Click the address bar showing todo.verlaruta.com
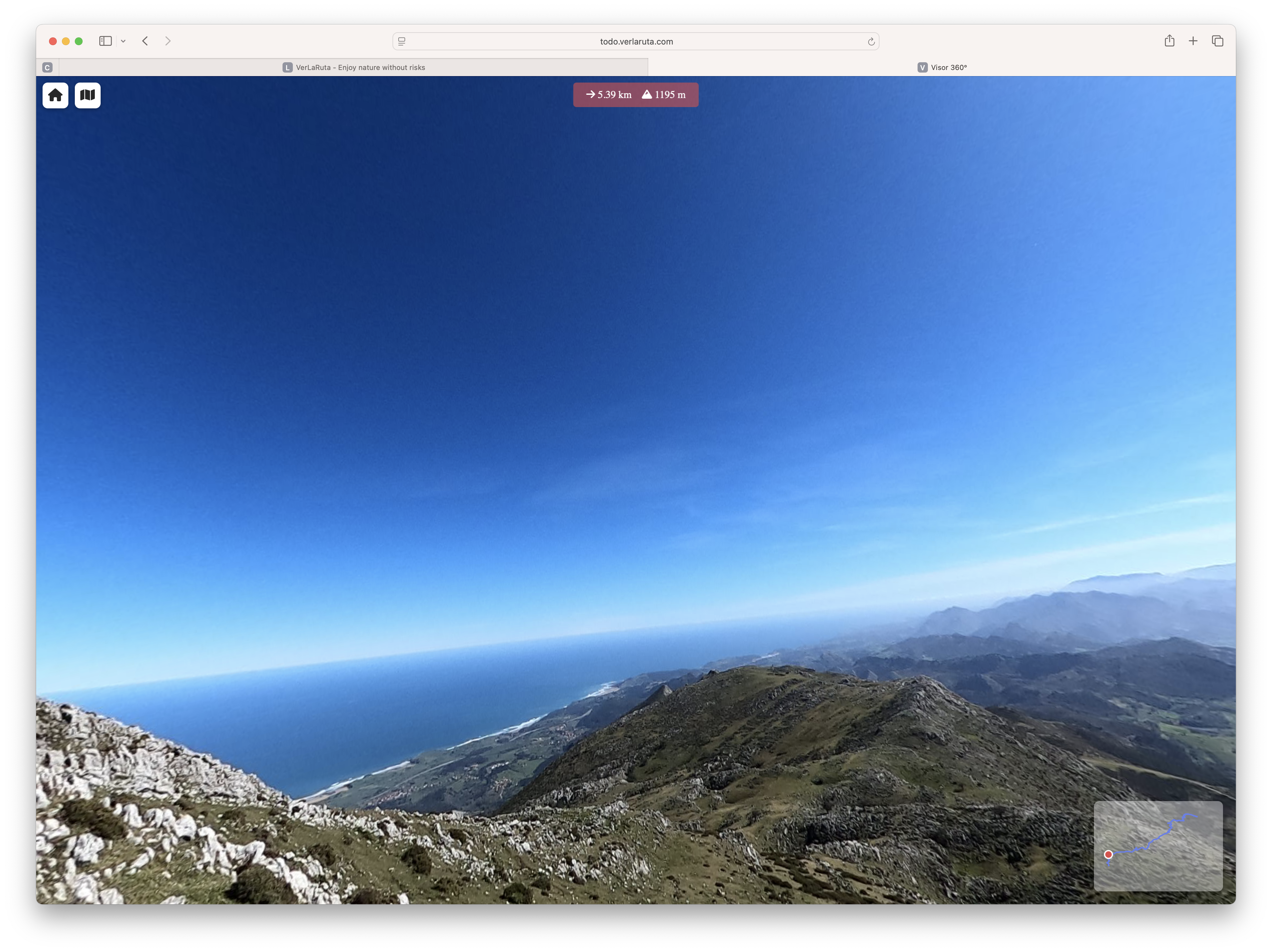The width and height of the screenshot is (1272, 952). pos(635,41)
